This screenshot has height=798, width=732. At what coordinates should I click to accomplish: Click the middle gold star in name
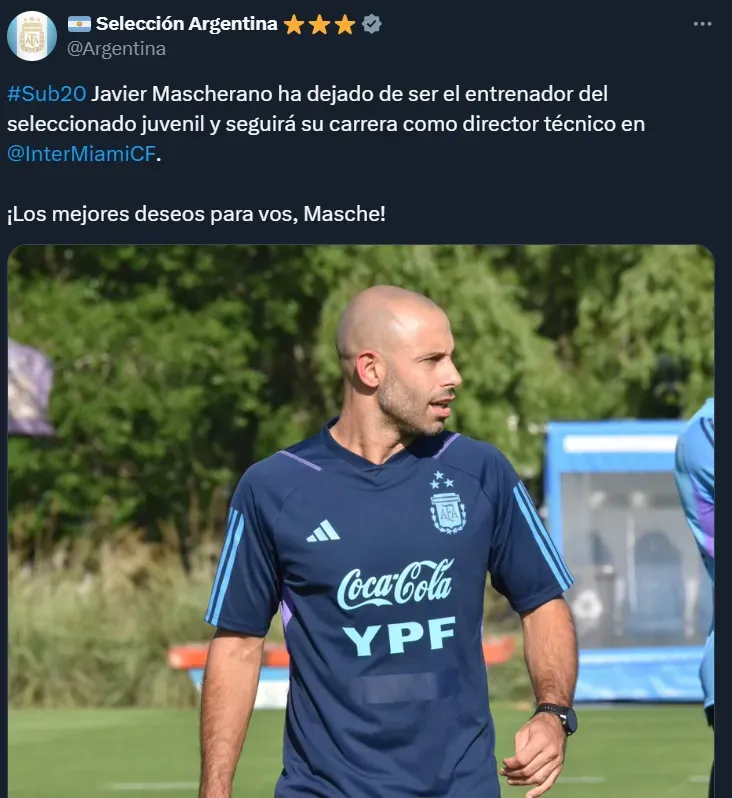click(319, 24)
